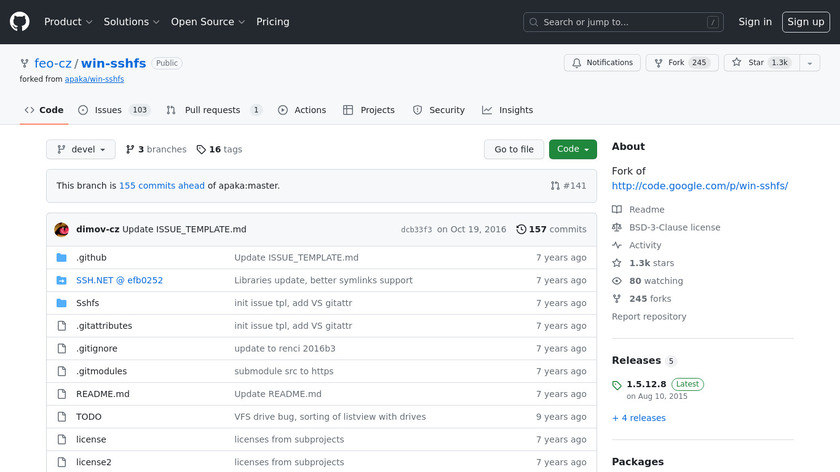Open the pull request #141 icon link

(x=568, y=186)
